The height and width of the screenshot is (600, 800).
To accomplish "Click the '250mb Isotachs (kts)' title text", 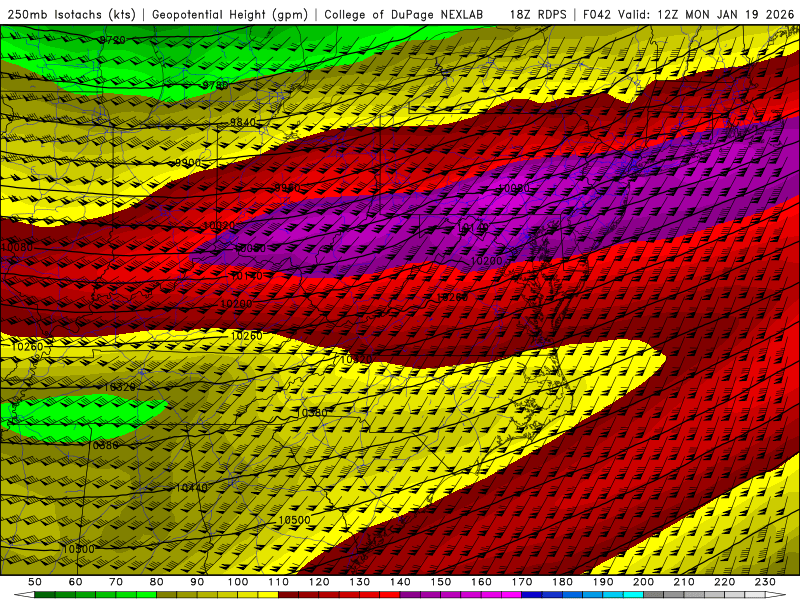I will pyautogui.click(x=71, y=15).
